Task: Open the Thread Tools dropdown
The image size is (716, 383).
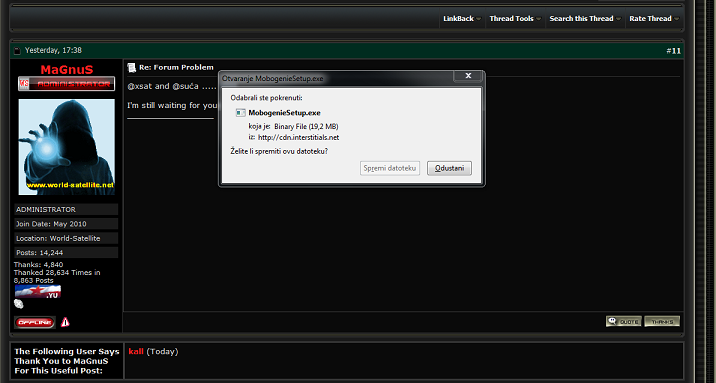Action: click(515, 19)
